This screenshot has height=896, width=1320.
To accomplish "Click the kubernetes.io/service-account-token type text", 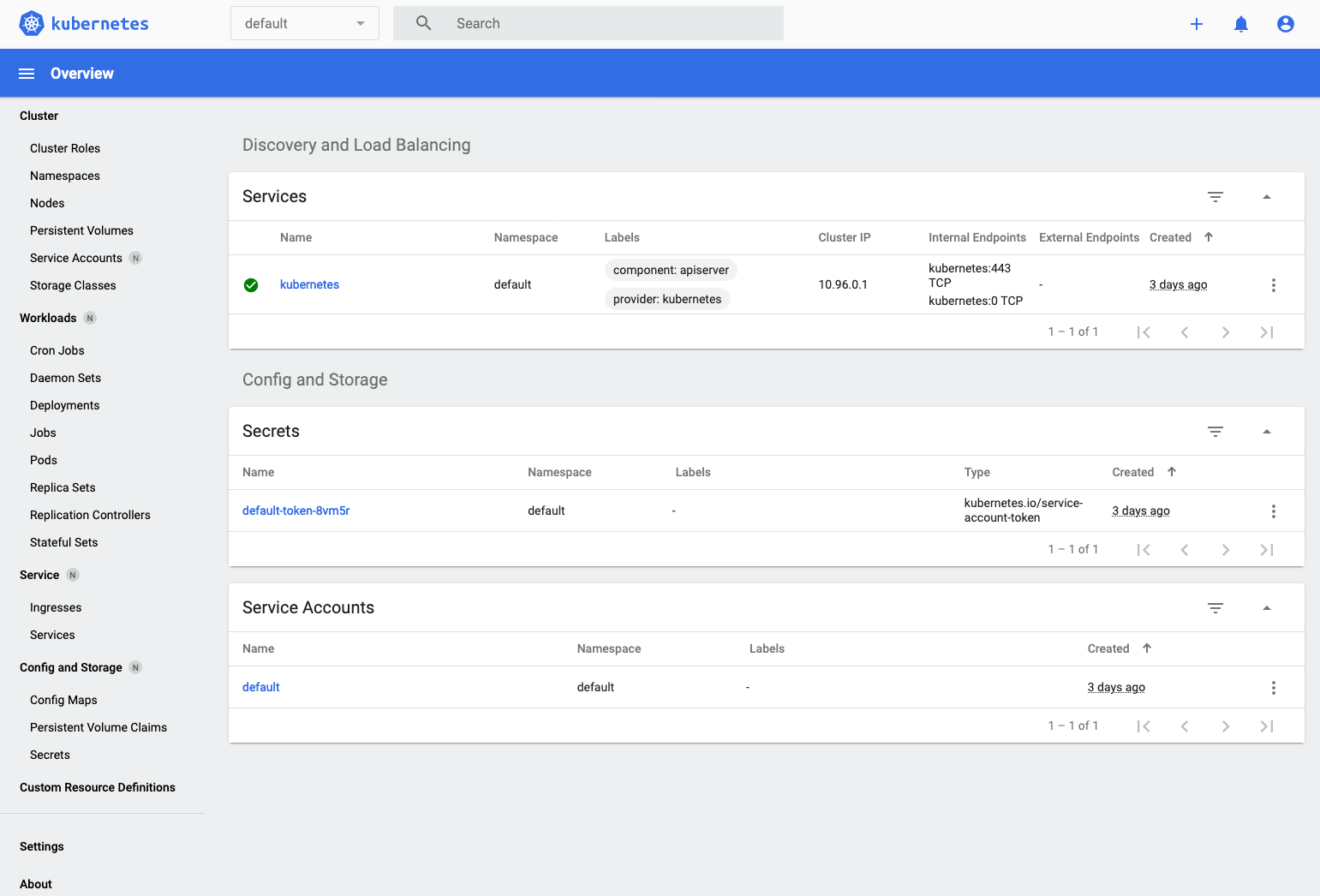I will 1024,511.
